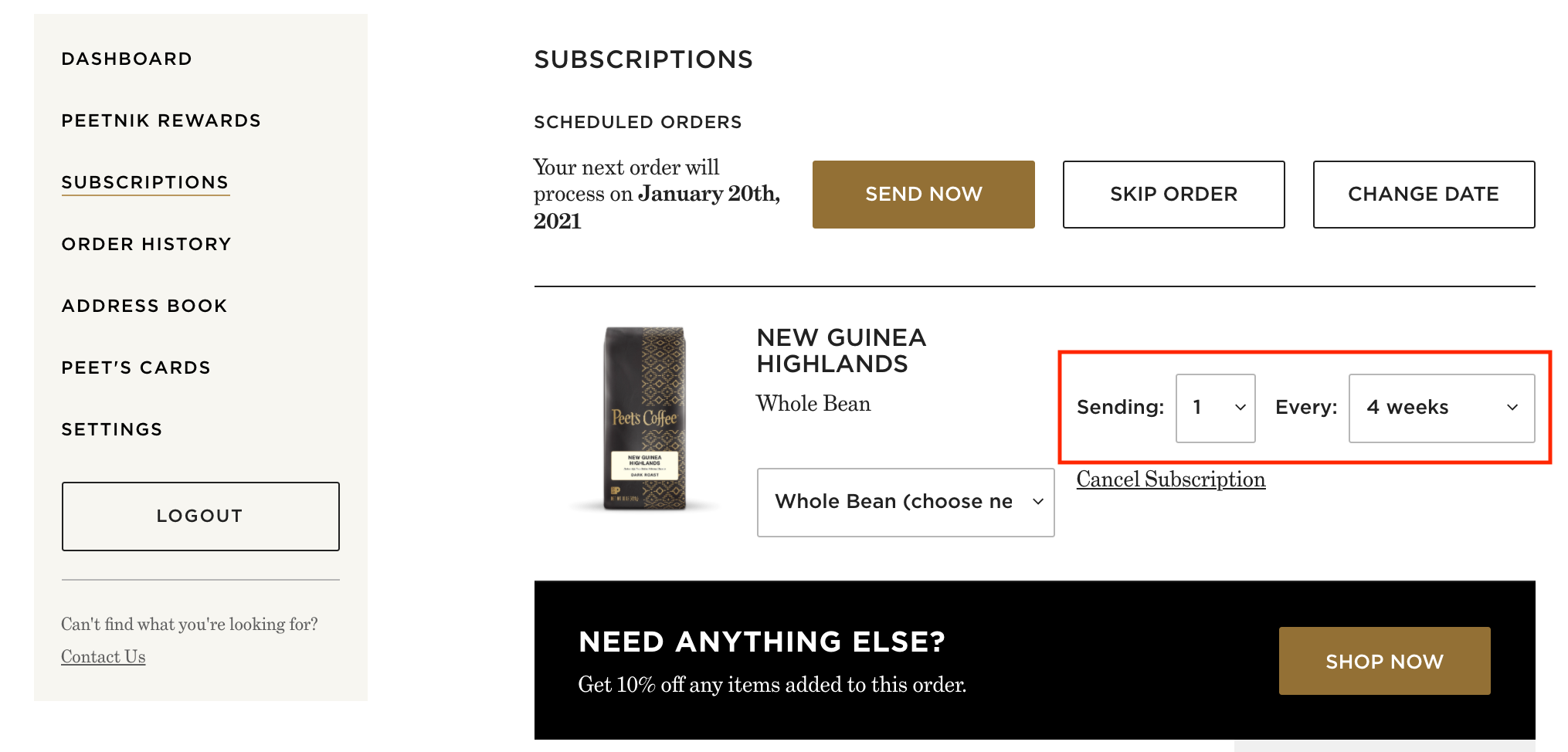Go to Peetnik Rewards page
The width and height of the screenshot is (1568, 752).
tap(161, 120)
